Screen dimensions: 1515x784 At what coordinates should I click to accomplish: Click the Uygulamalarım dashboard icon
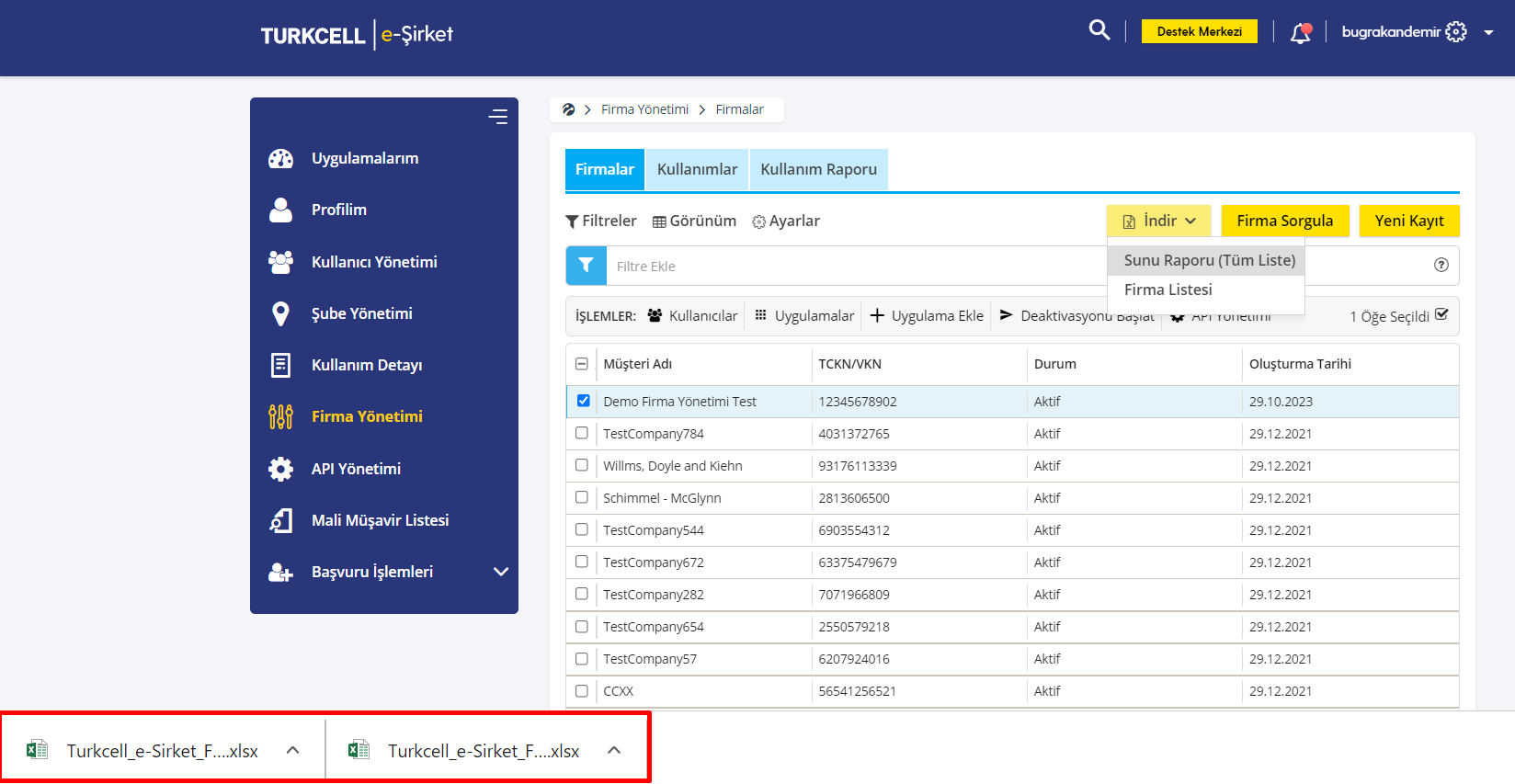pyautogui.click(x=280, y=158)
